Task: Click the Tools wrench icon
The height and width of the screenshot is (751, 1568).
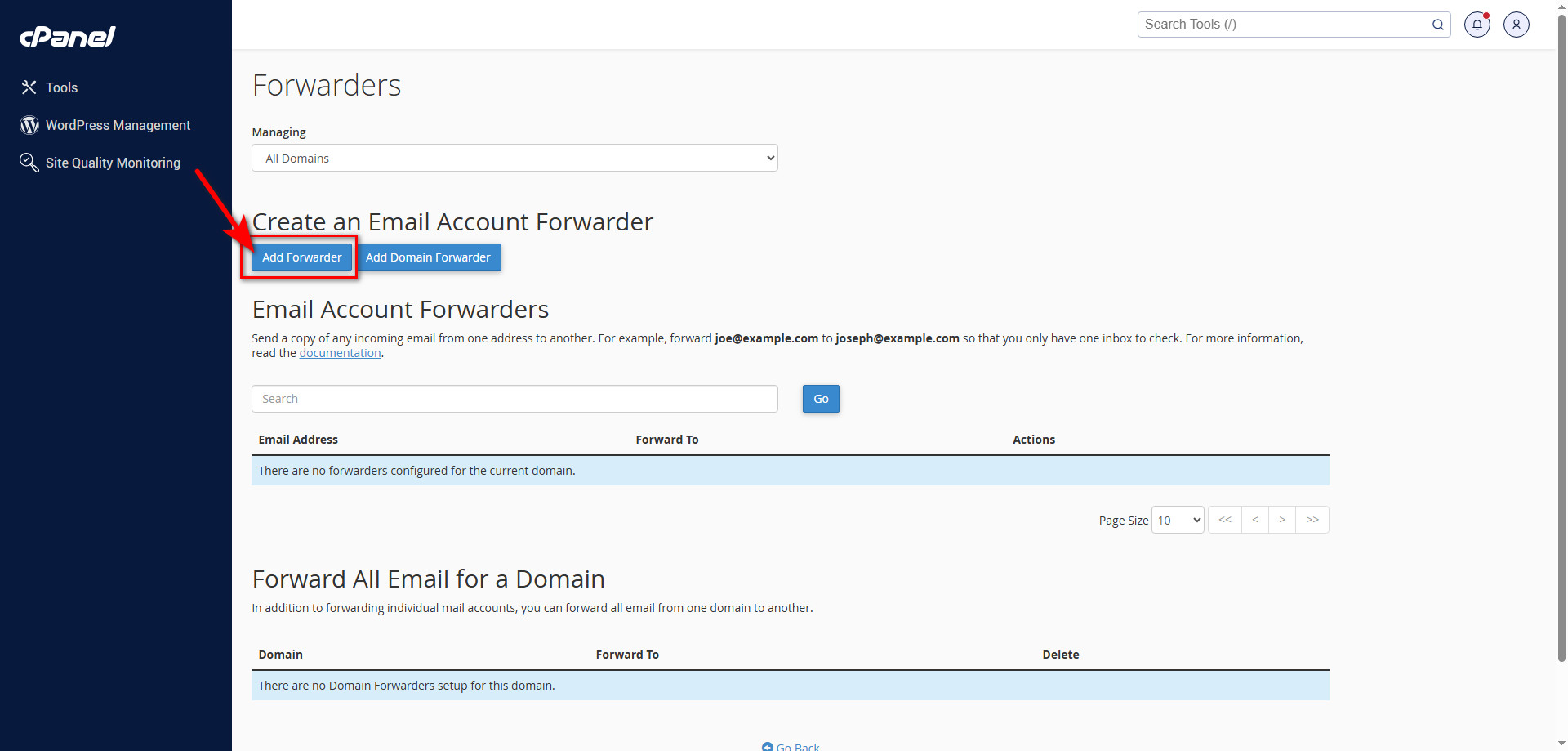Action: 29,87
